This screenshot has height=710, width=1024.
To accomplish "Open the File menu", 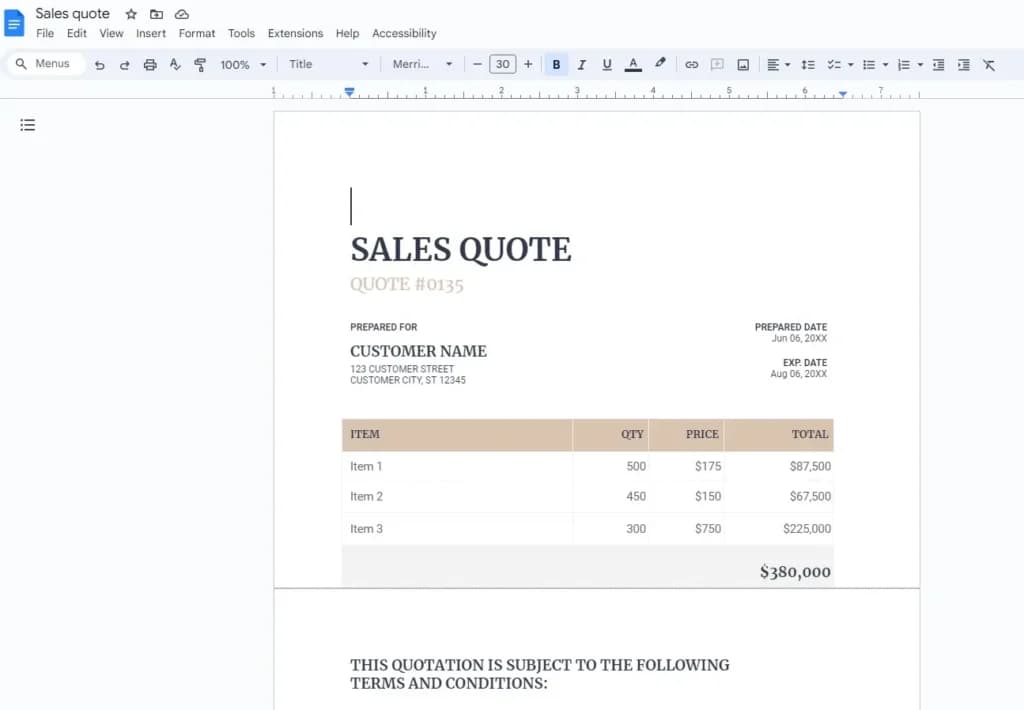I will [45, 33].
